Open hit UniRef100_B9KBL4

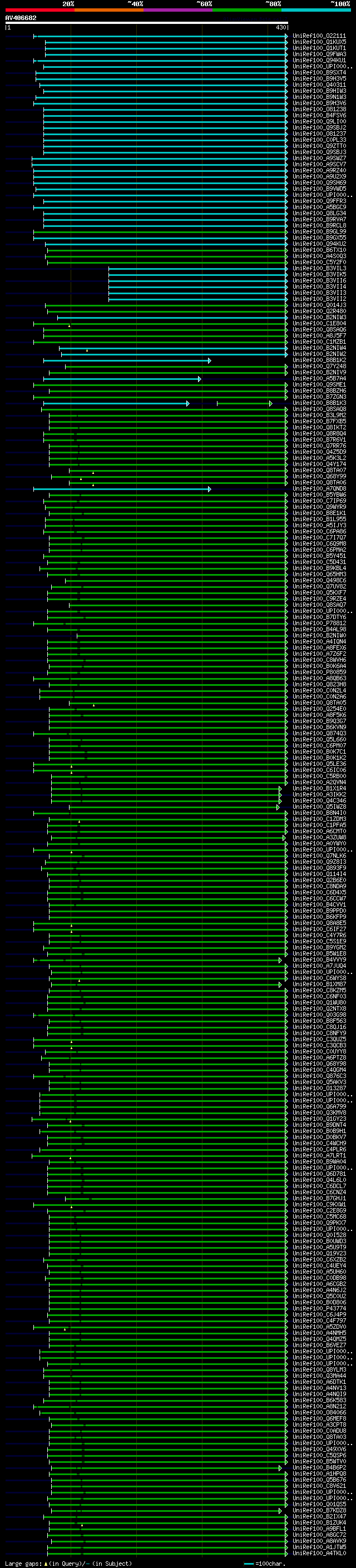click(319, 568)
